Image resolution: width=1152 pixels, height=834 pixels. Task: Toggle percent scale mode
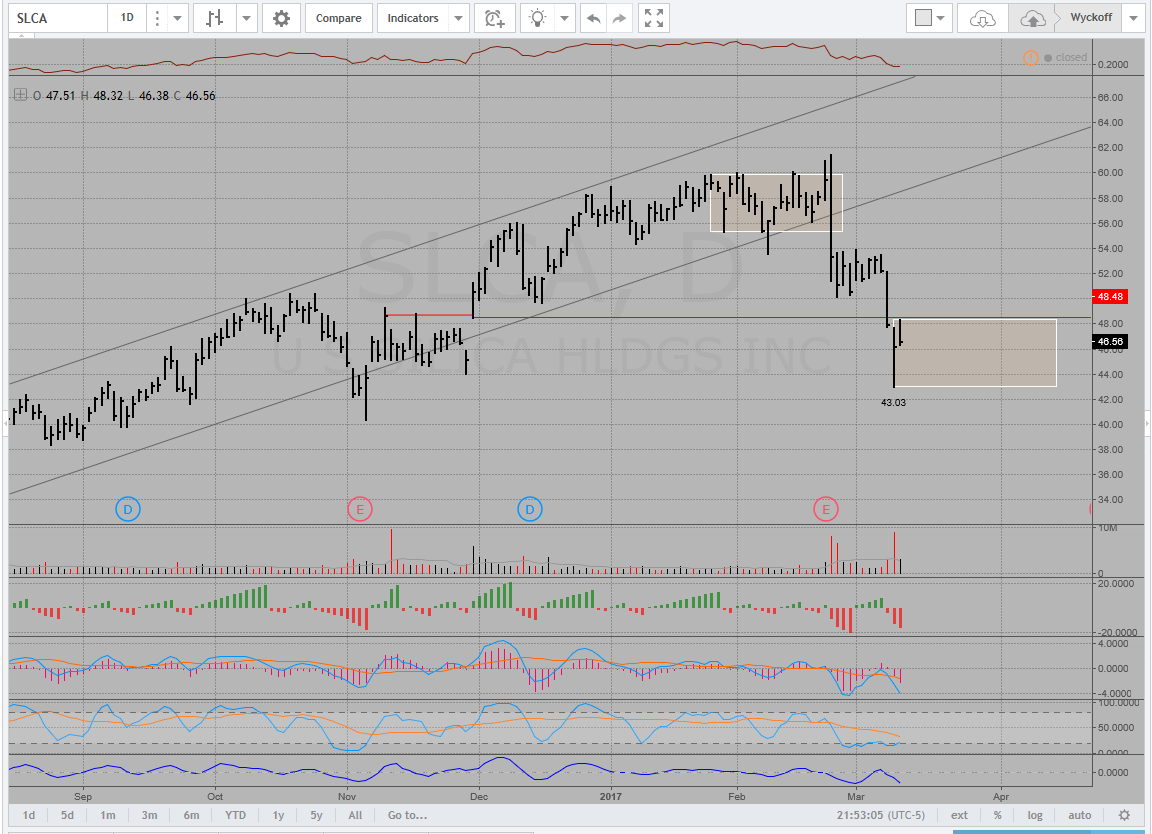997,815
